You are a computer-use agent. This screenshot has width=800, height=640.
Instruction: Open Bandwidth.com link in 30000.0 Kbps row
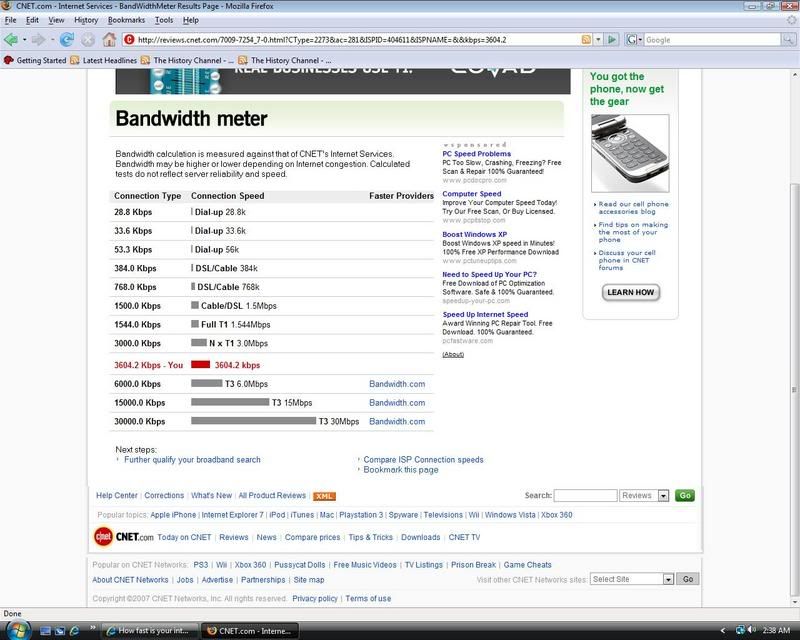[397, 422]
